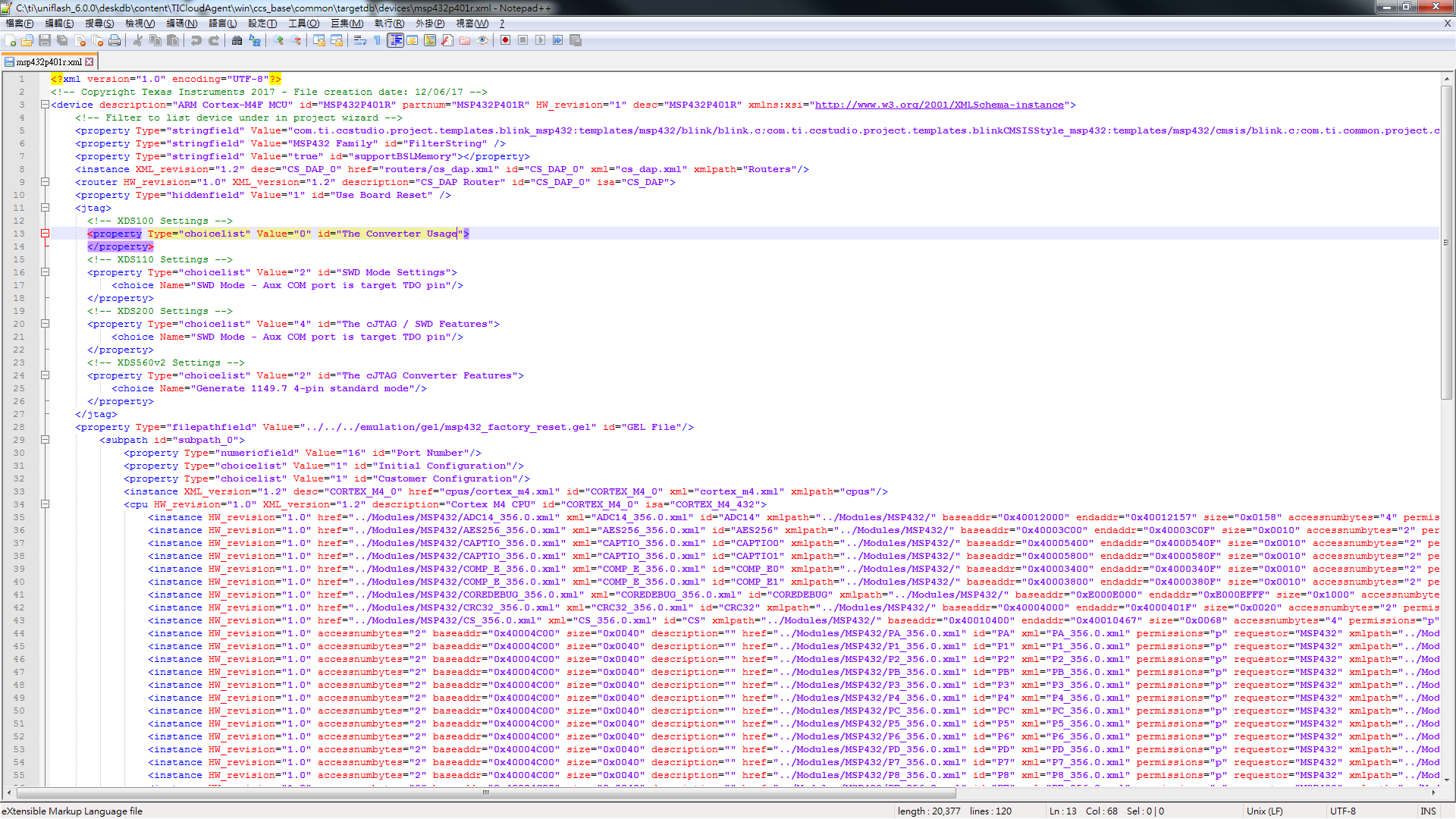The image size is (1456, 819).
Task: Click the Print toolbar icon
Action: [x=115, y=40]
